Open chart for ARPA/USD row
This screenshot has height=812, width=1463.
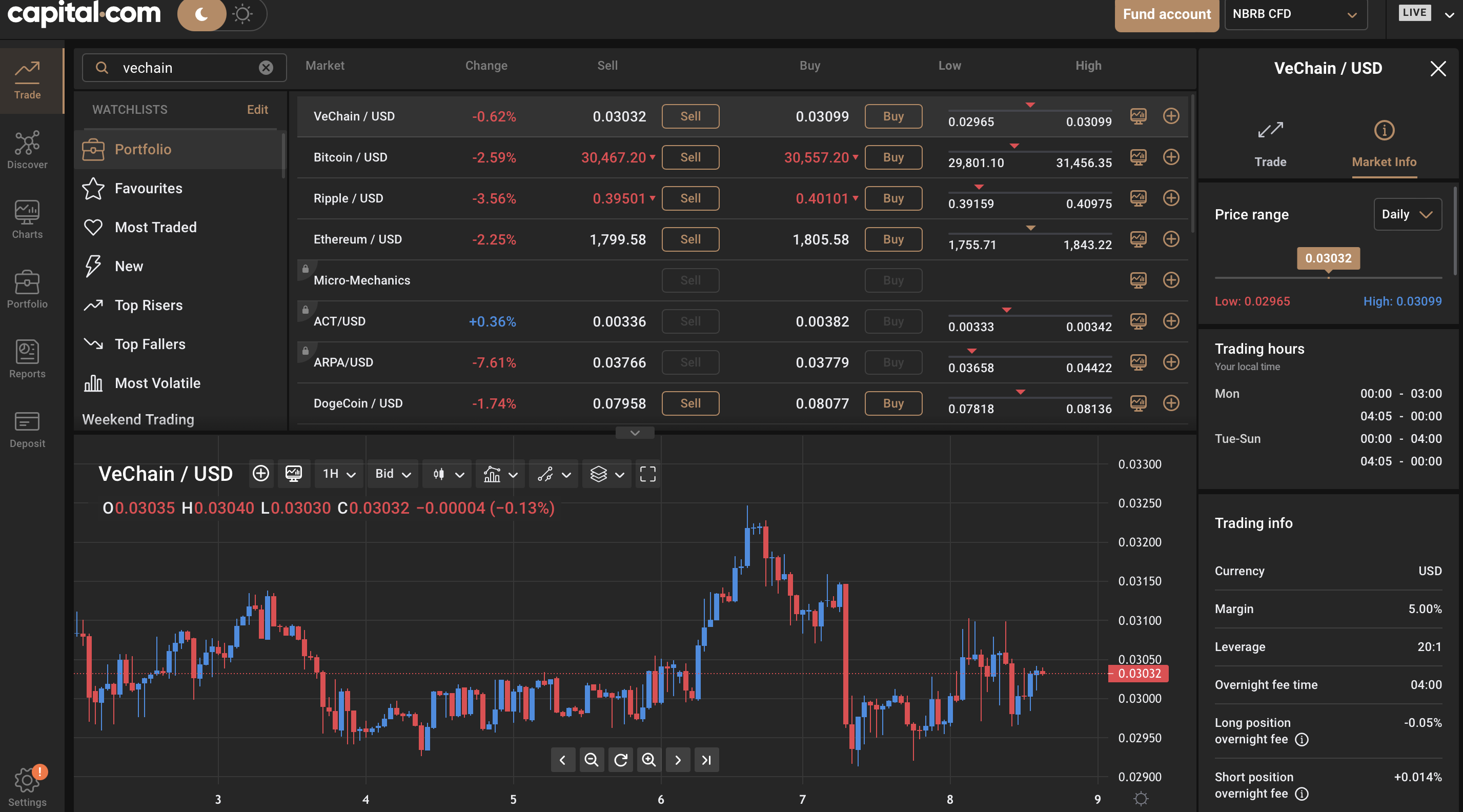coord(1138,362)
